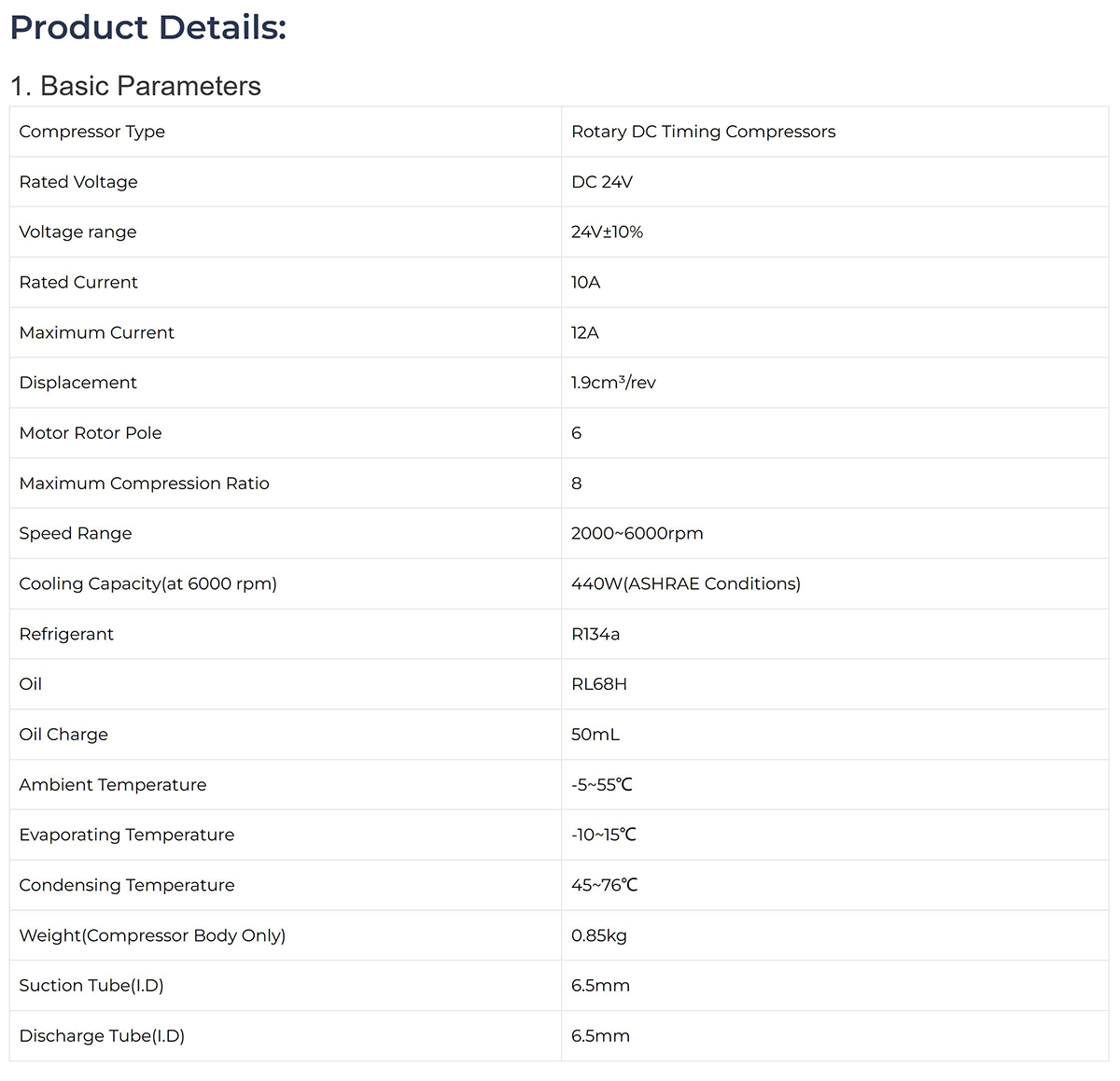Click the Motor Rotor Pole label
1120x1081 pixels.
(x=91, y=433)
